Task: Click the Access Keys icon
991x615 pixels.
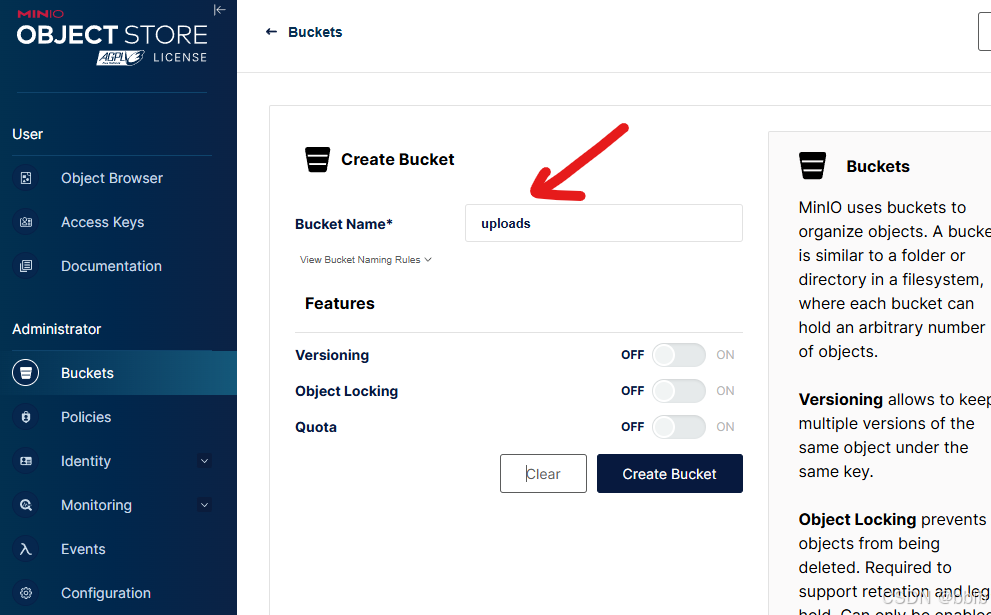Action: [x=26, y=222]
